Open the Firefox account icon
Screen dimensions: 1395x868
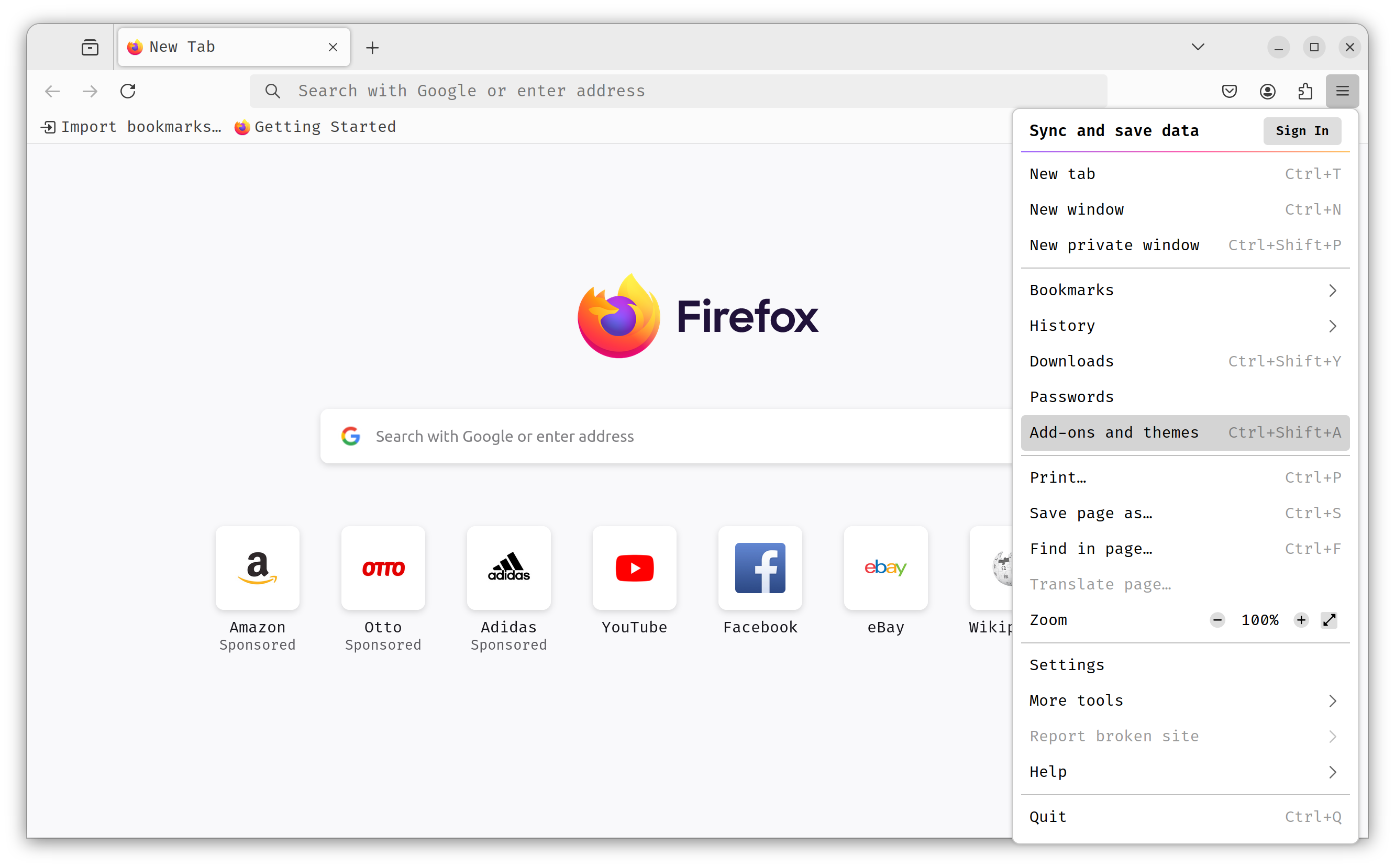pos(1267,91)
